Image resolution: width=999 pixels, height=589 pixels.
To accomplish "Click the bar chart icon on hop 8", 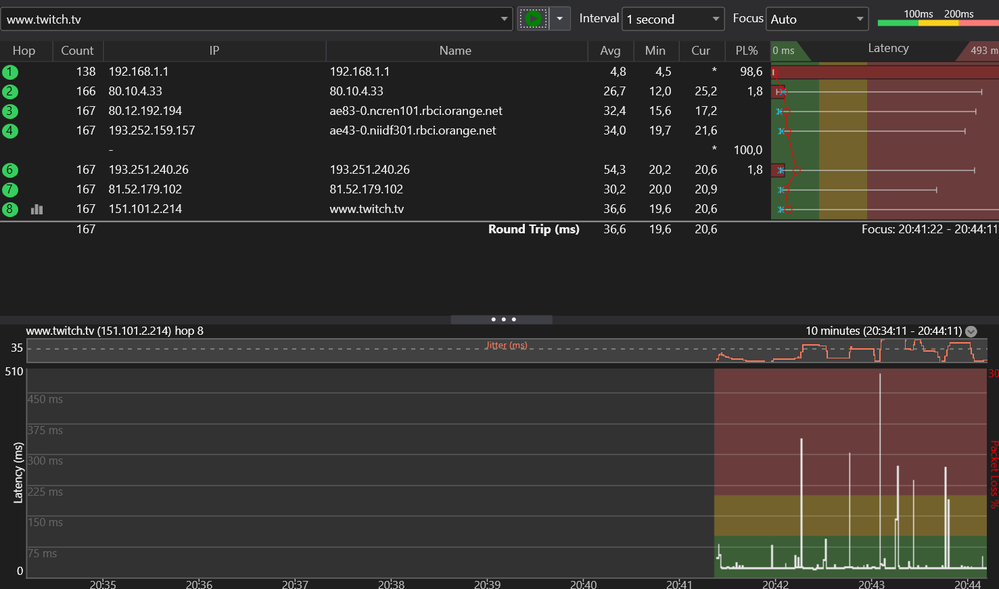I will [37, 209].
